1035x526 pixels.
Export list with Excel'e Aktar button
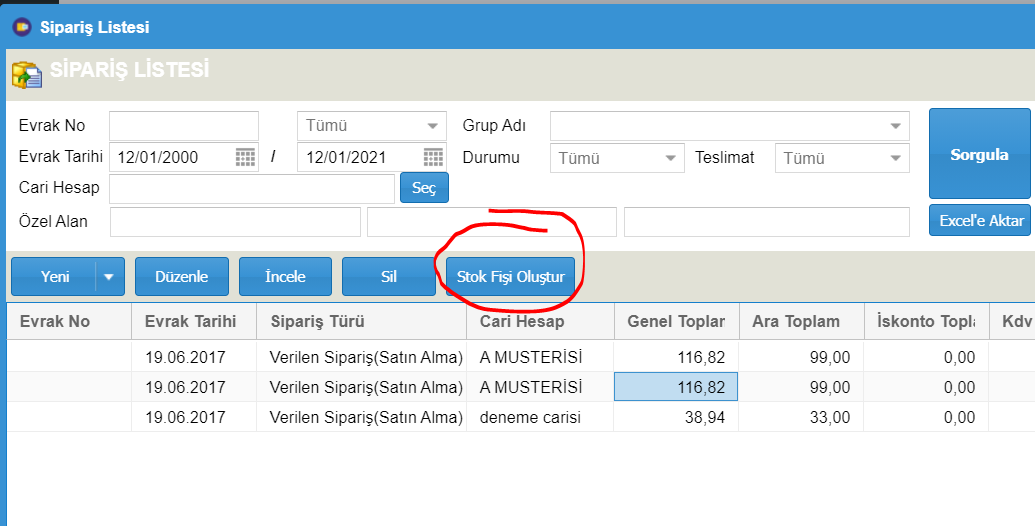980,220
